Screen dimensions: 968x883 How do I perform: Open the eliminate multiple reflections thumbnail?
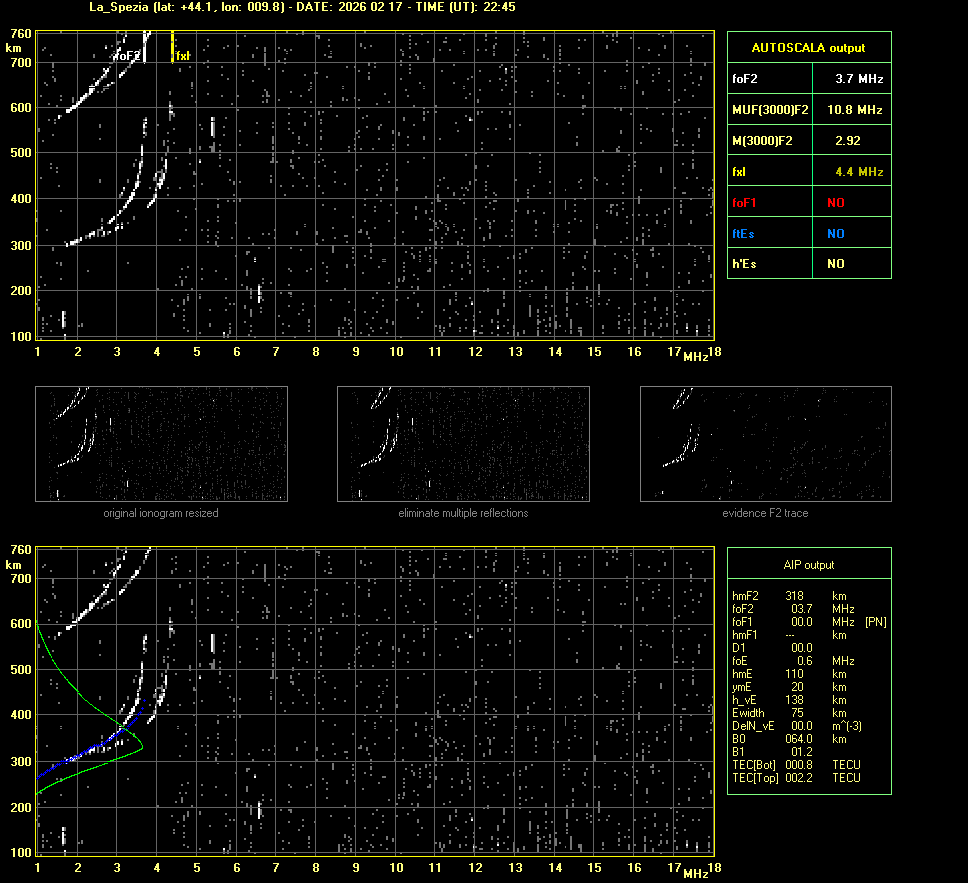pos(463,444)
